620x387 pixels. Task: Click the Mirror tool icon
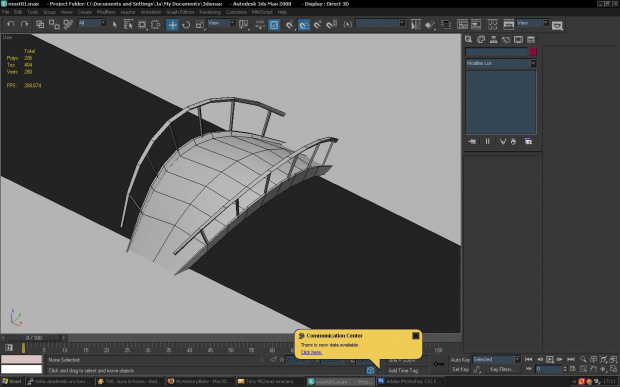point(415,25)
